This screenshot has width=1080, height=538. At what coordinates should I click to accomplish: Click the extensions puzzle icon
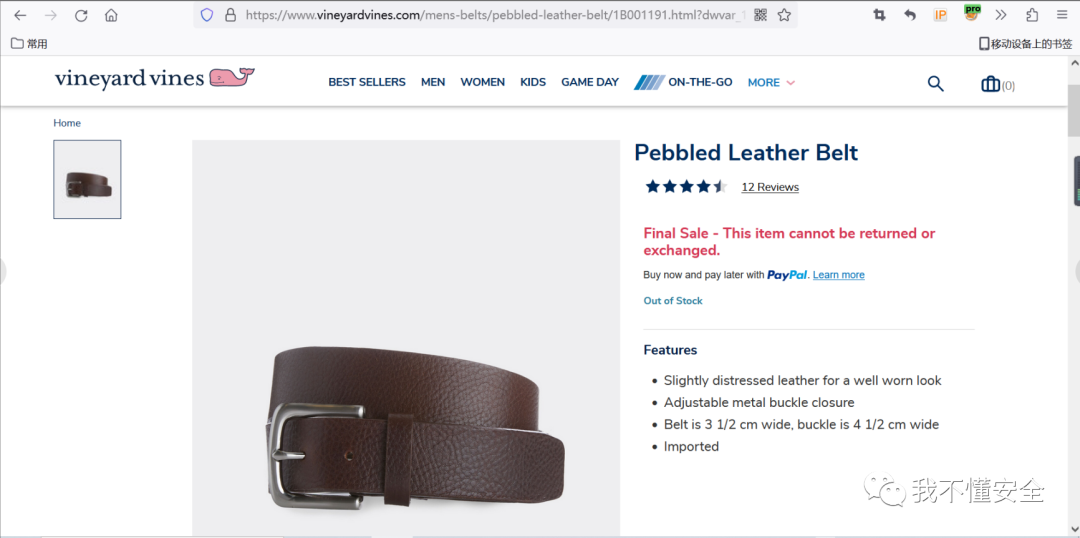pyautogui.click(x=1032, y=15)
